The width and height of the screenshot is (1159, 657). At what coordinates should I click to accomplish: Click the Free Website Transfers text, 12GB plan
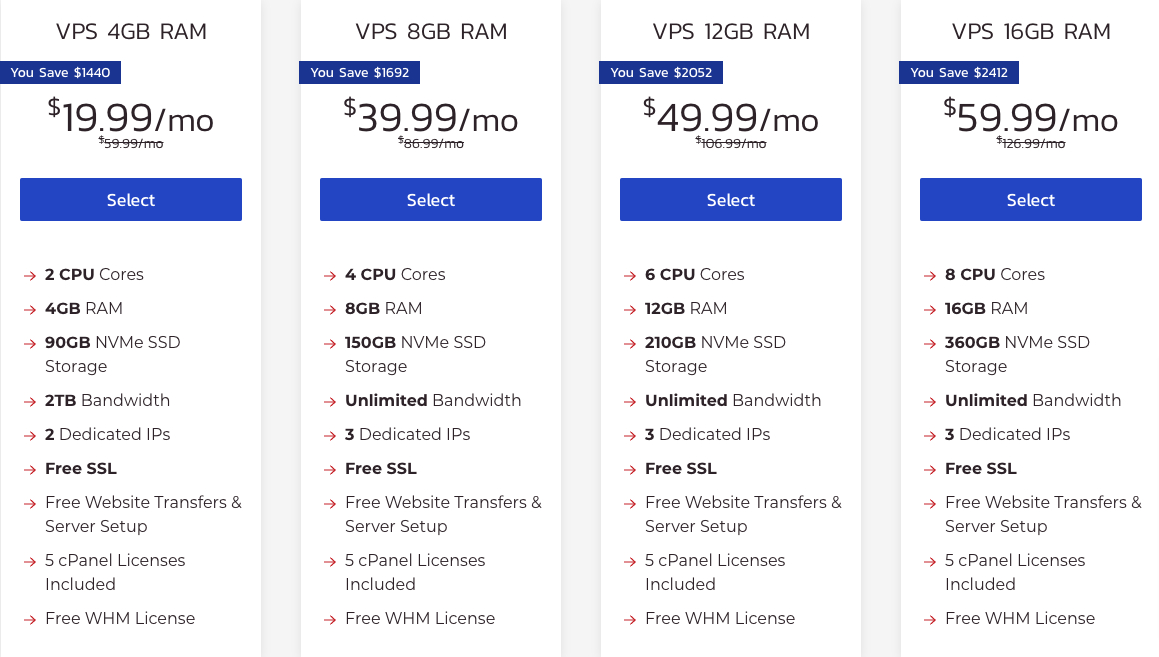pyautogui.click(x=743, y=502)
